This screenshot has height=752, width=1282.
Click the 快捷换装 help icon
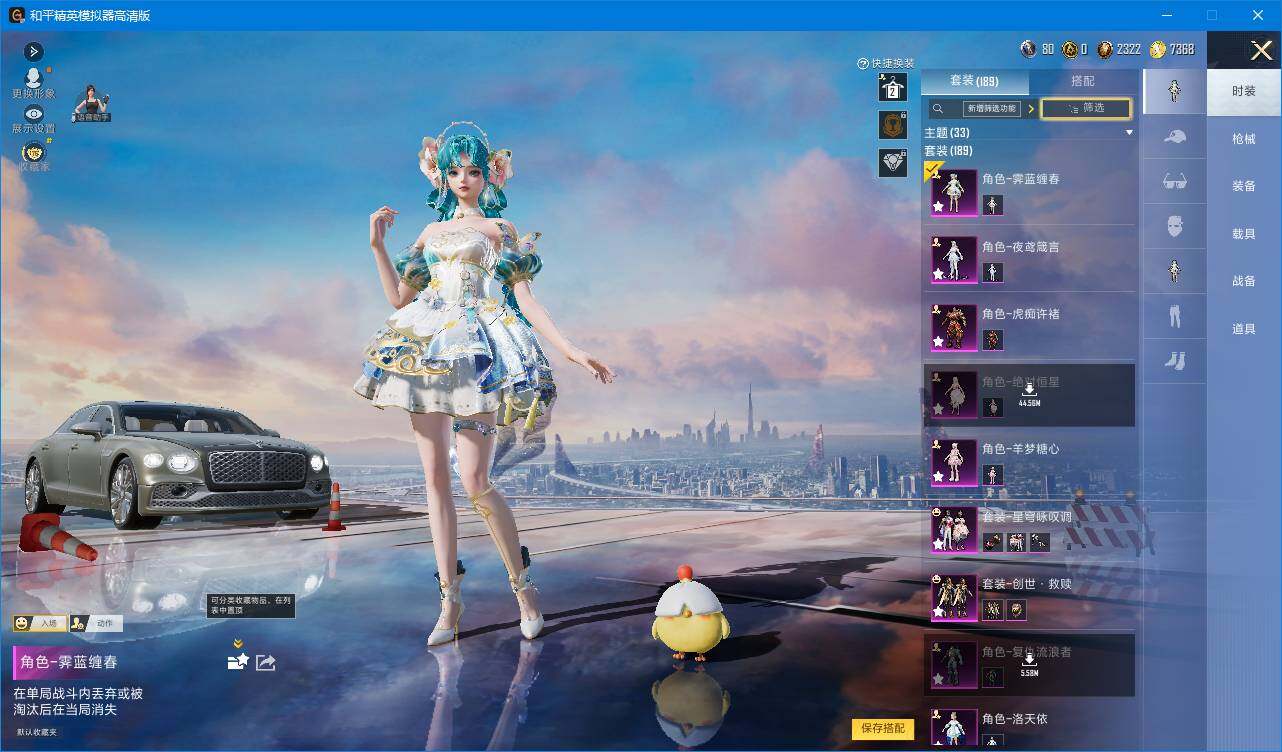pos(863,64)
